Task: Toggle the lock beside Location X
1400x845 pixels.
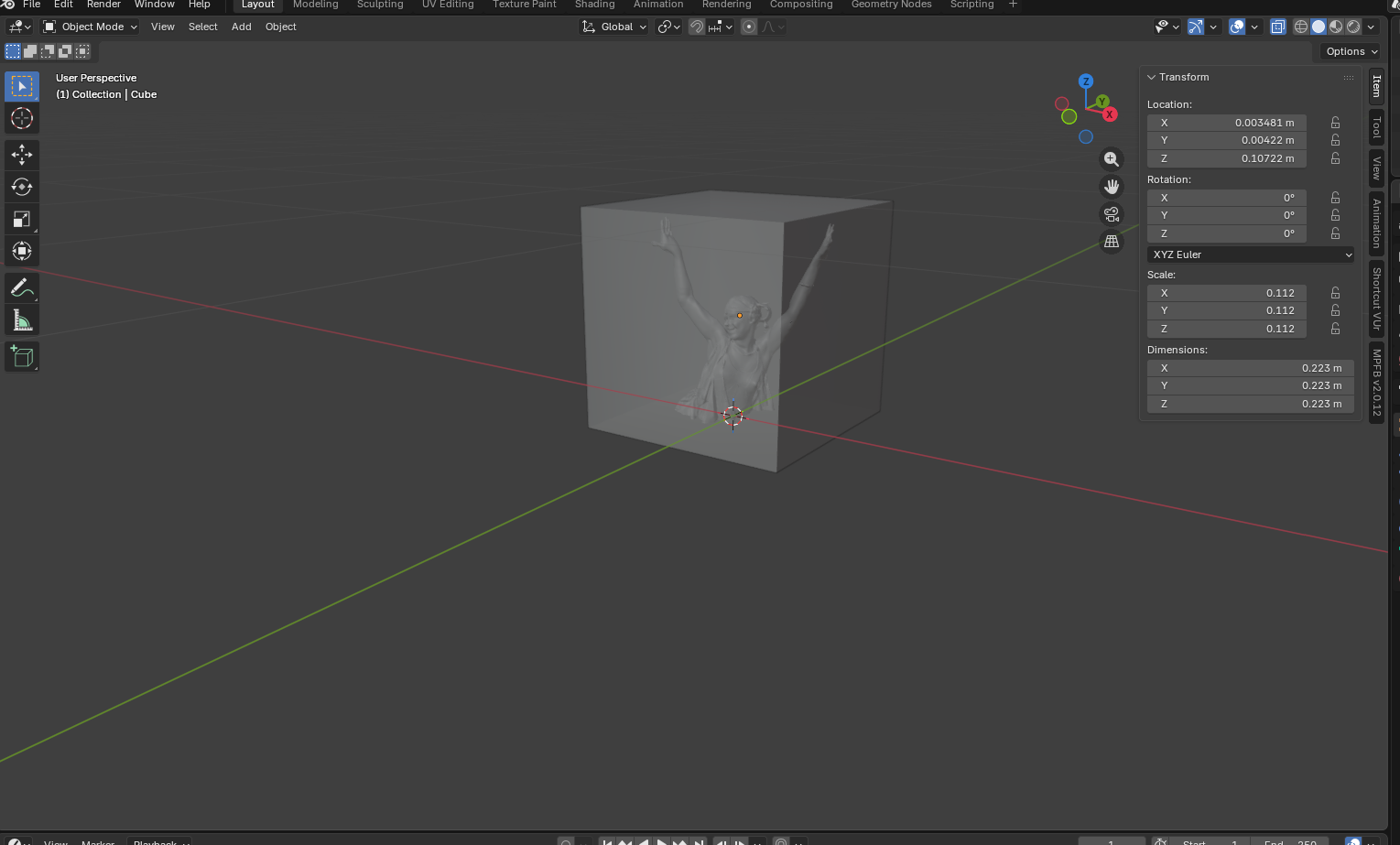Action: tap(1335, 123)
